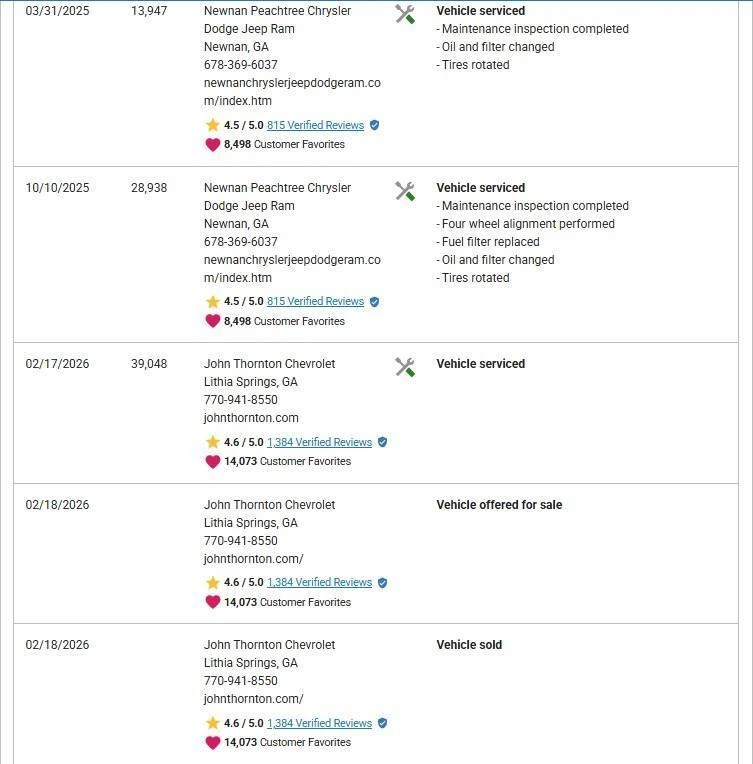This screenshot has width=753, height=764.
Task: Click the wrench icon on the 02/17/2026 service record
Action: coord(405,367)
